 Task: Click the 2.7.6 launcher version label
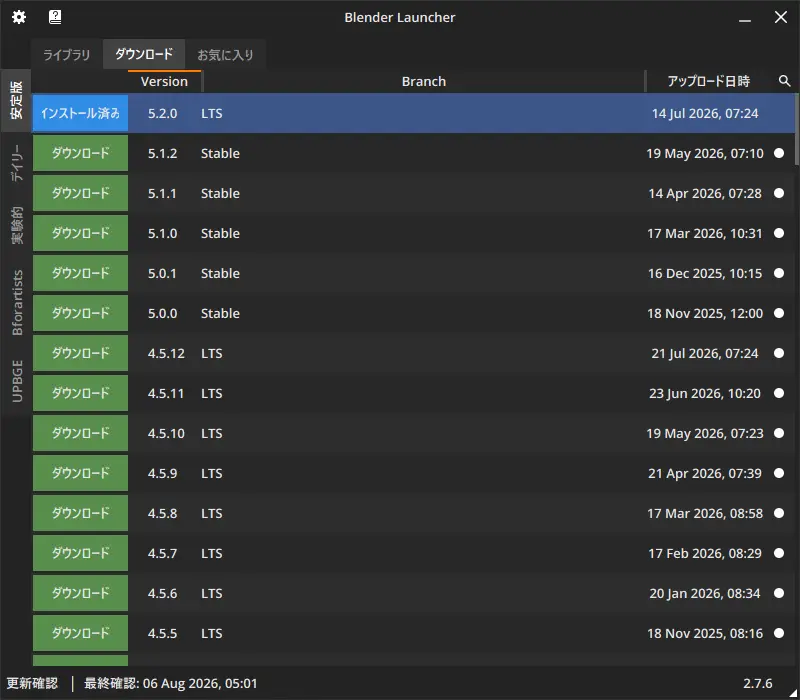(x=758, y=683)
